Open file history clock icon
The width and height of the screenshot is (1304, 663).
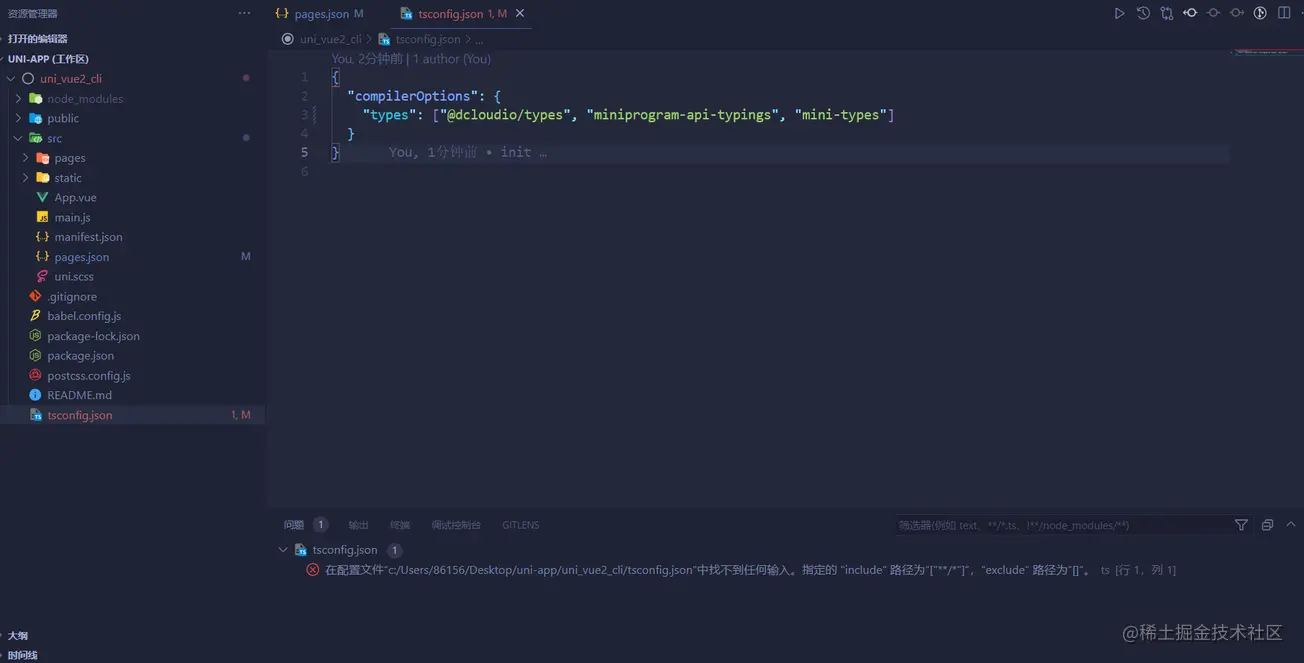(x=1143, y=14)
